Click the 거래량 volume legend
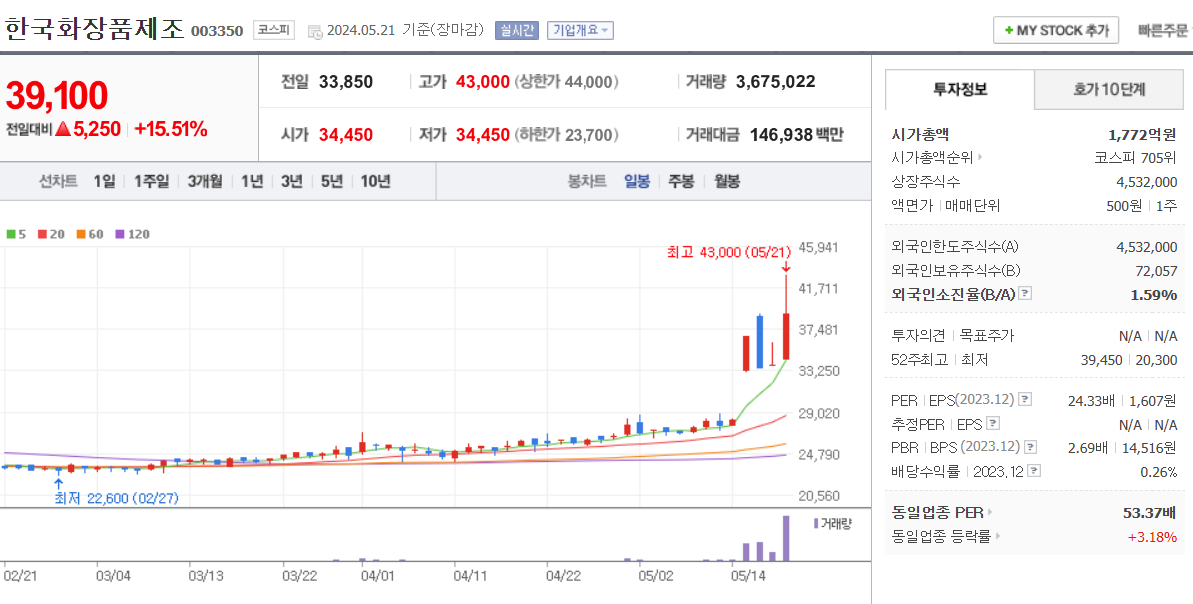Screen dimensions: 1193x604 (x=832, y=523)
